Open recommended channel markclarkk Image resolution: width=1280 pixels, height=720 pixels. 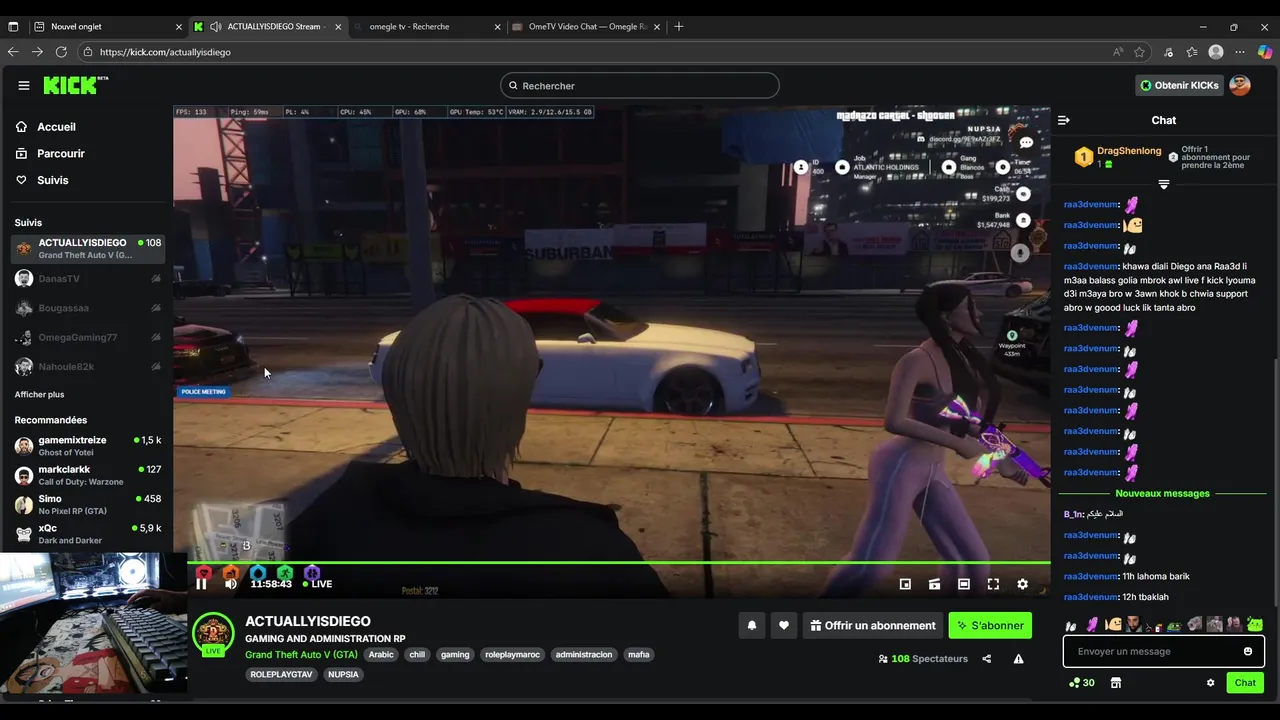click(x=88, y=475)
